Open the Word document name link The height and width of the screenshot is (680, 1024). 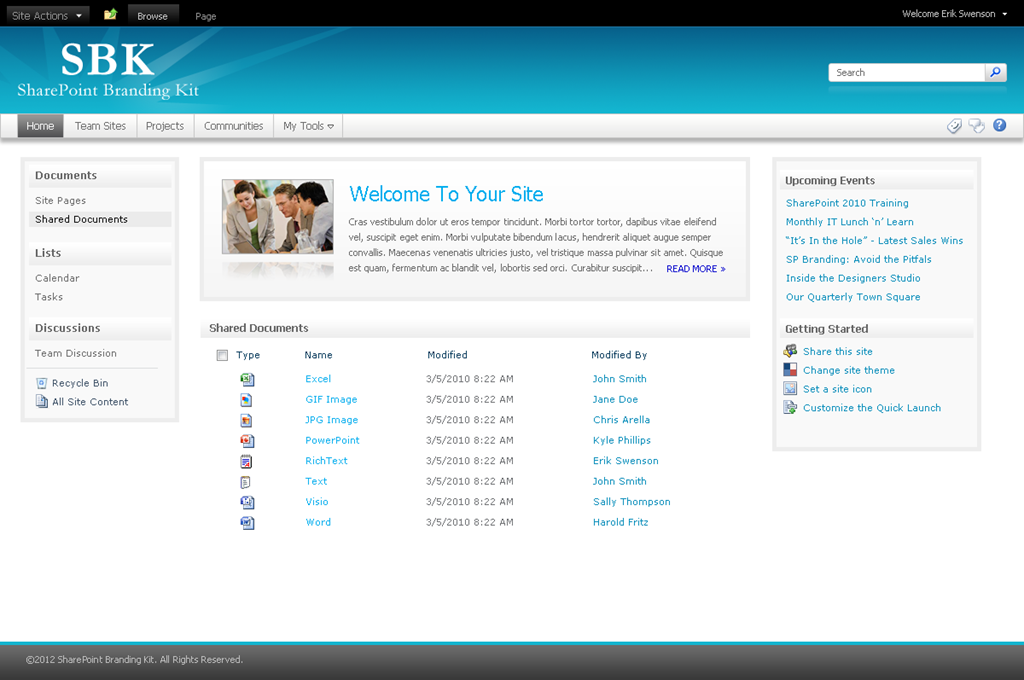[318, 522]
